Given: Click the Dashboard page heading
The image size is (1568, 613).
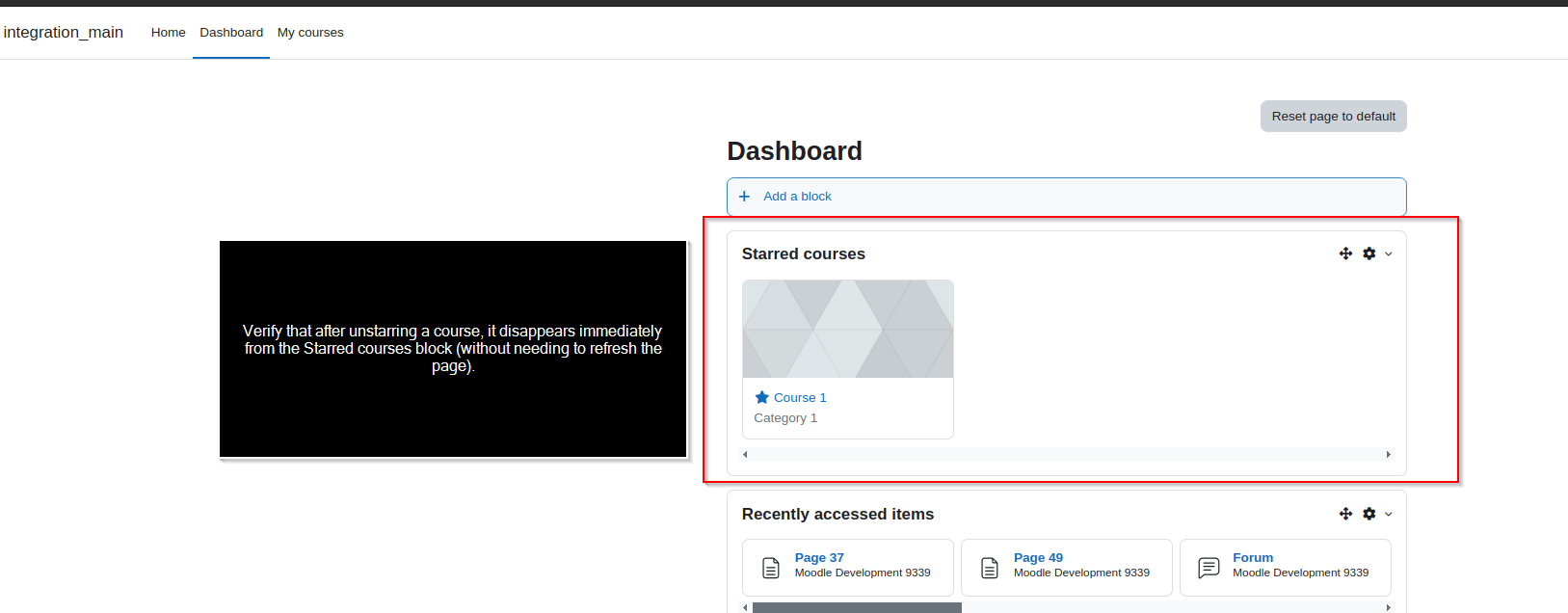Looking at the screenshot, I should 794,151.
